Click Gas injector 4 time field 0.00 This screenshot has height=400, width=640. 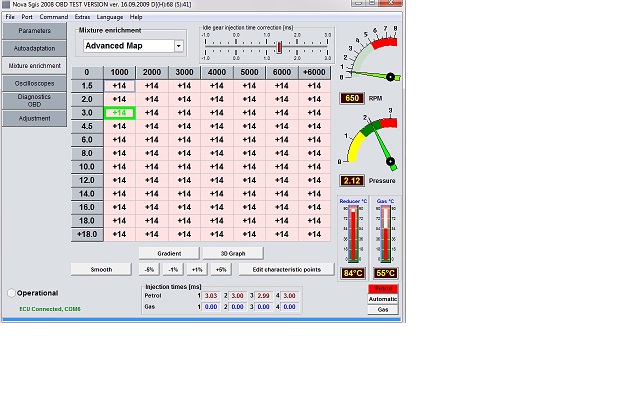point(289,307)
